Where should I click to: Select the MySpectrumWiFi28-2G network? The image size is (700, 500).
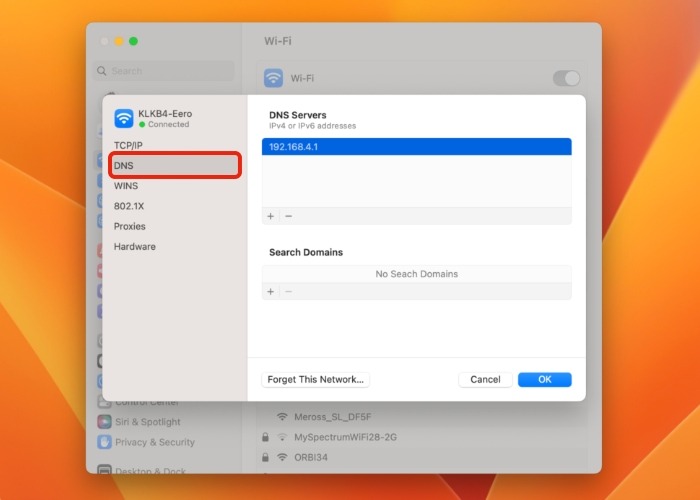[345, 437]
